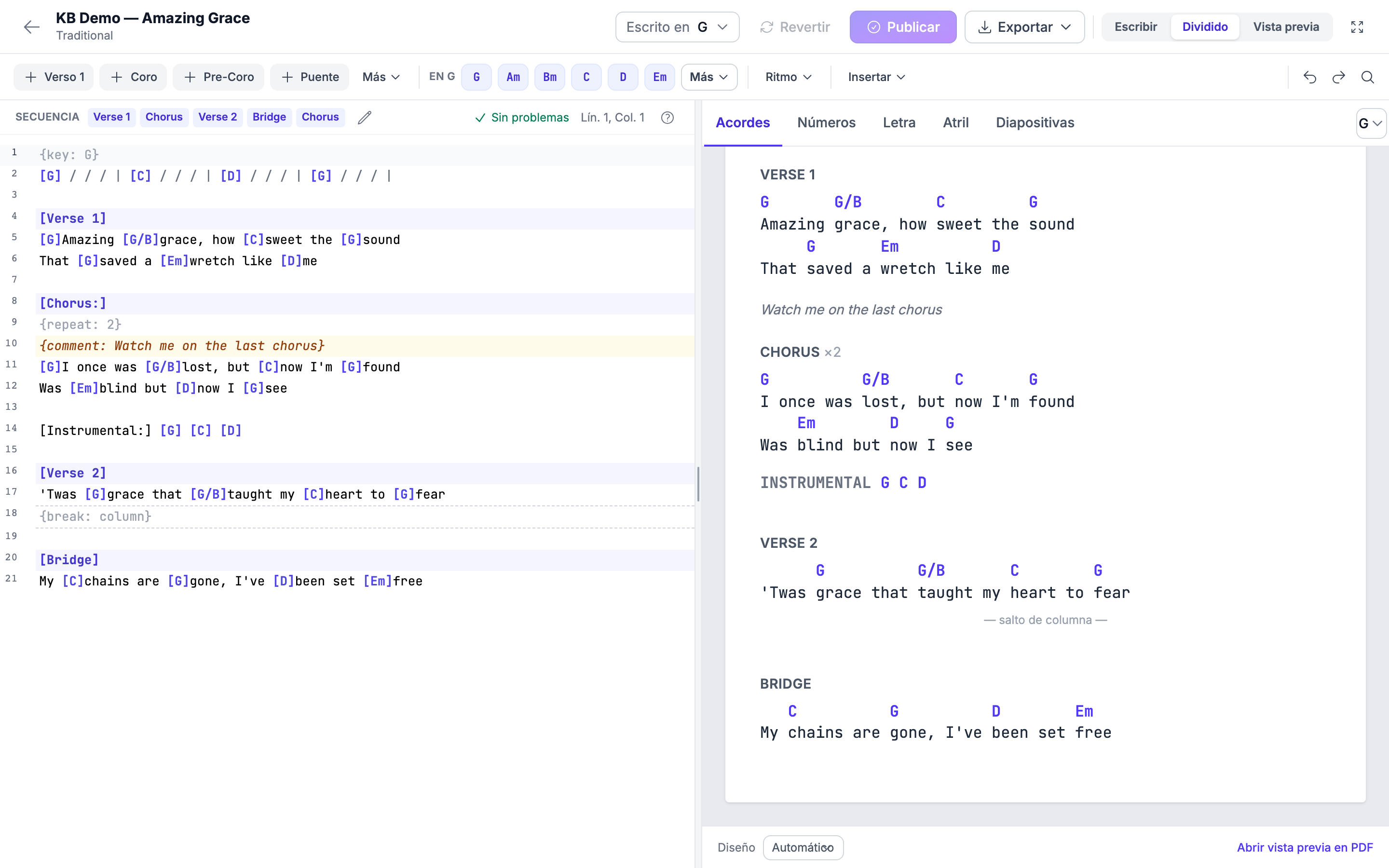1389x868 pixels.
Task: Select the Verse 1 sequence chip
Action: [112, 117]
